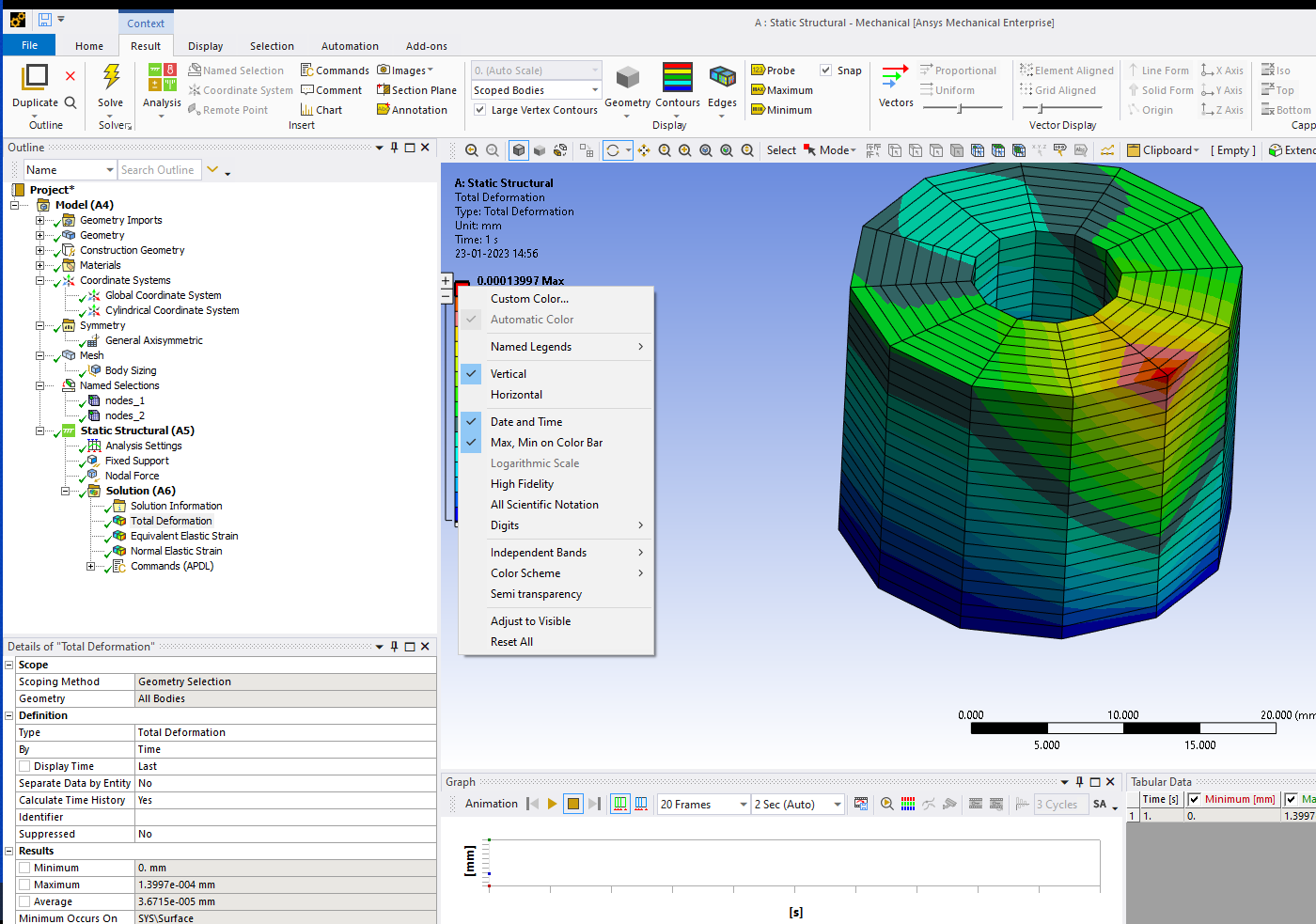Enable the Maximum checkbox in Results
The image size is (1316, 924).
(x=24, y=885)
